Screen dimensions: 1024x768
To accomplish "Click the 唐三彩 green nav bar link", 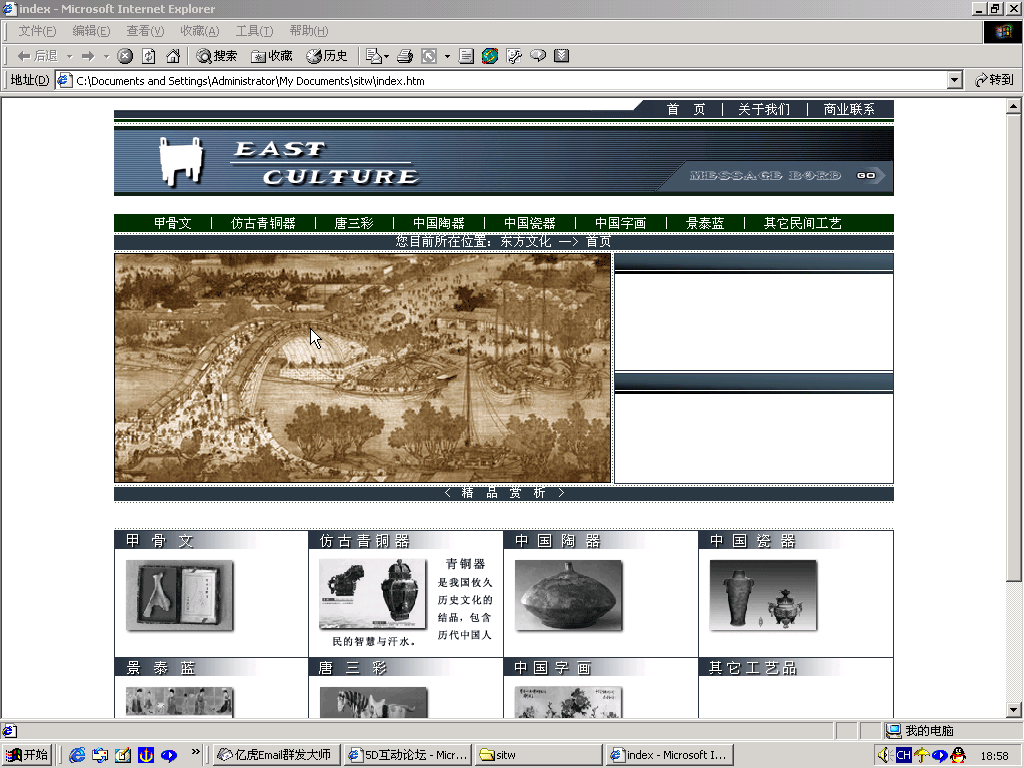I will (x=354, y=223).
